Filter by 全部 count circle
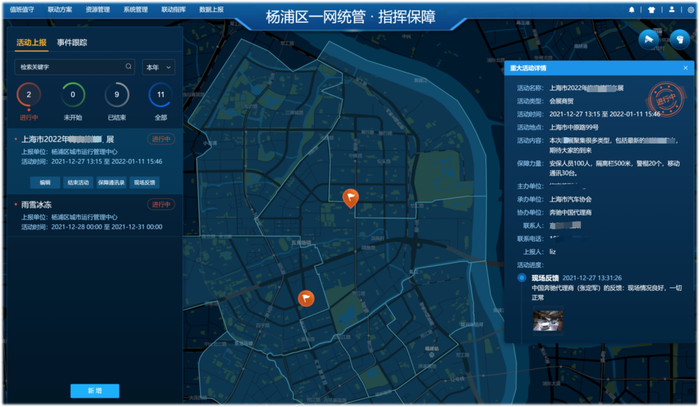Viewport: 700px width, 407px height. [x=161, y=95]
